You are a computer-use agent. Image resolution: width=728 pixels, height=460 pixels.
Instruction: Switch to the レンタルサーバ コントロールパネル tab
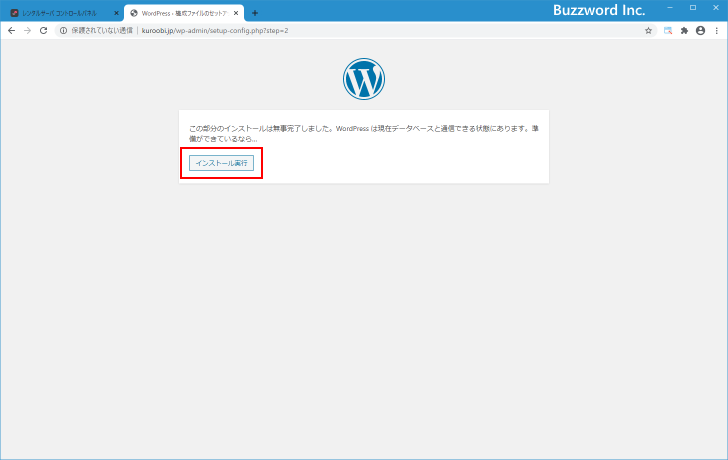coord(64,13)
